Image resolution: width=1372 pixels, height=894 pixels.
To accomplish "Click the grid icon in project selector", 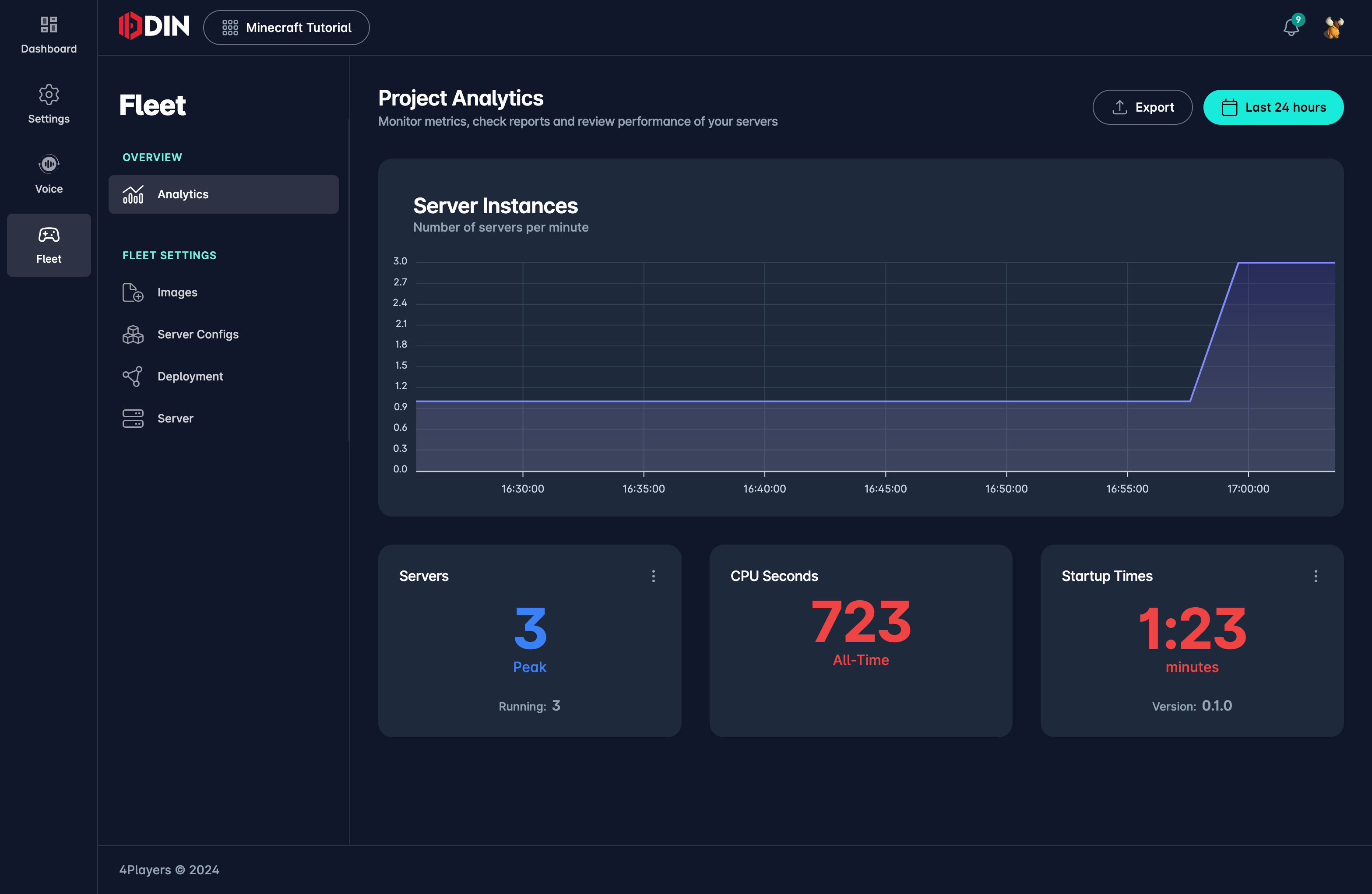I will (x=230, y=28).
